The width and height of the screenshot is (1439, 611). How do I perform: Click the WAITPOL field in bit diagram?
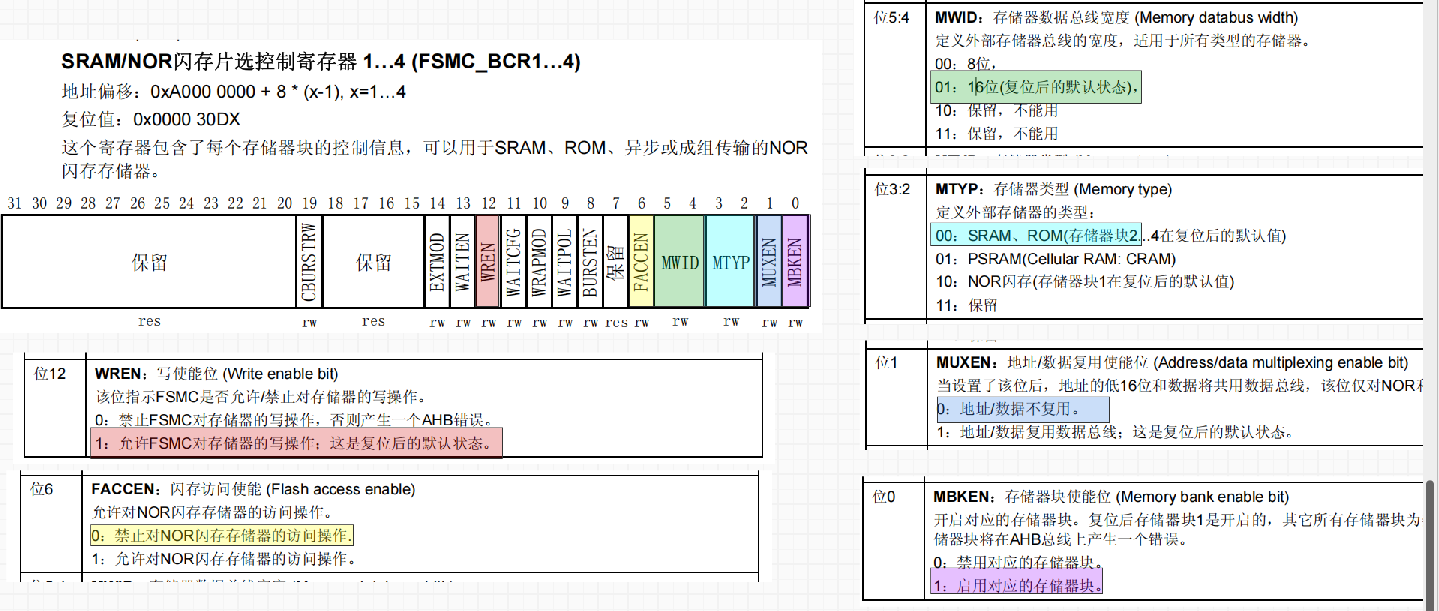(x=565, y=262)
